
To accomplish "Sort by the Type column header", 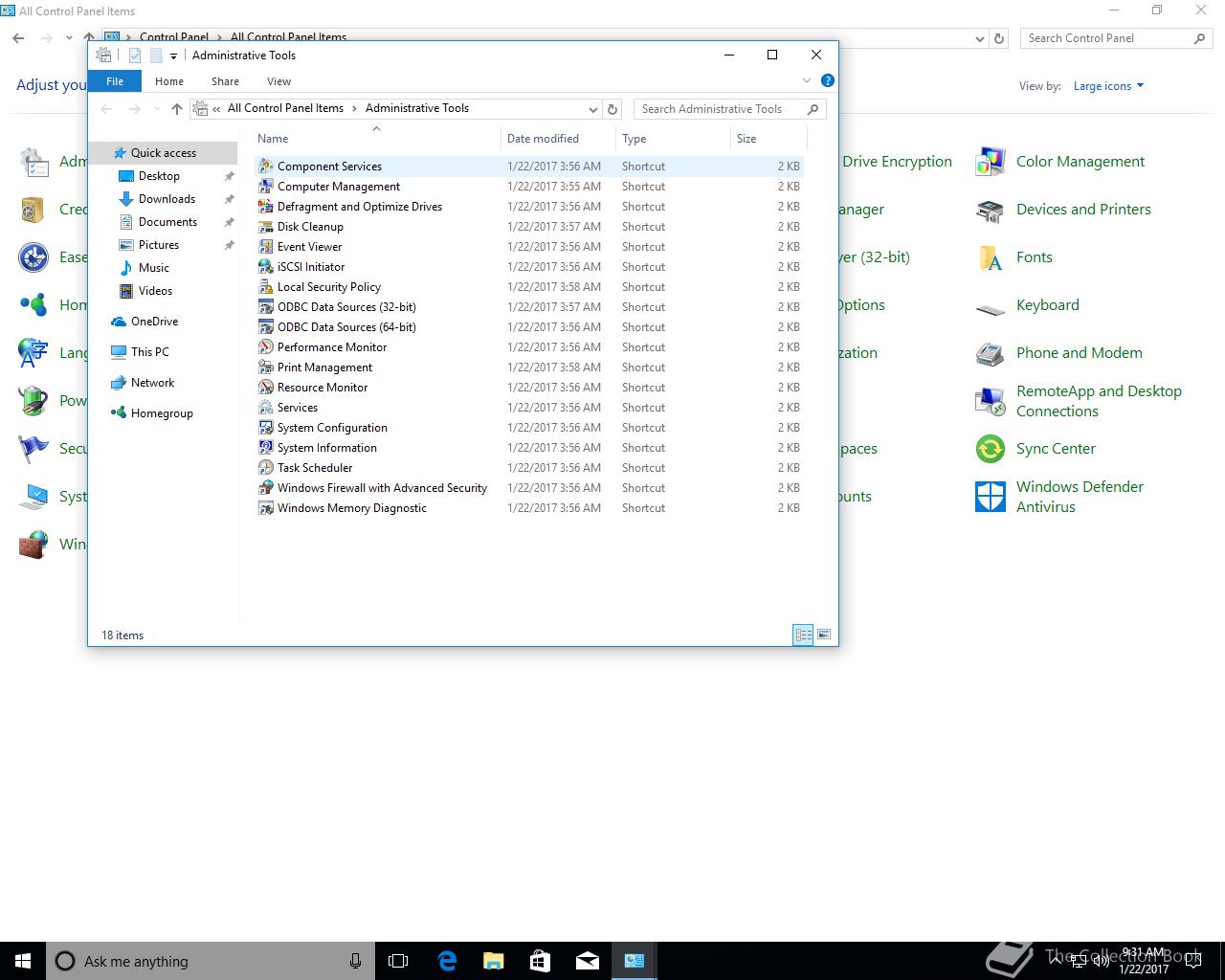I will click(x=673, y=139).
